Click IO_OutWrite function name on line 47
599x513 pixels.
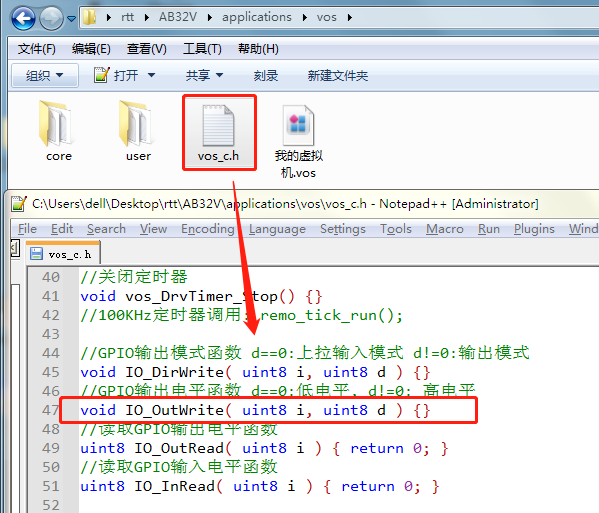coord(175,410)
